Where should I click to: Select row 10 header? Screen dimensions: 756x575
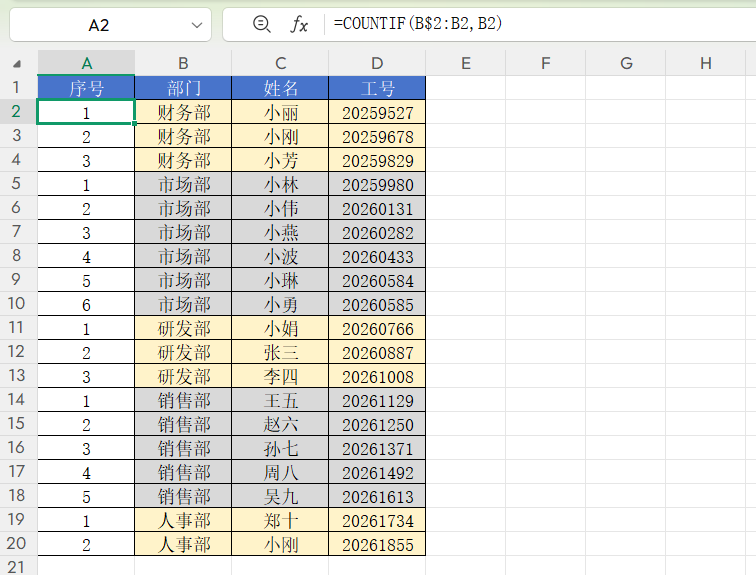[17, 304]
